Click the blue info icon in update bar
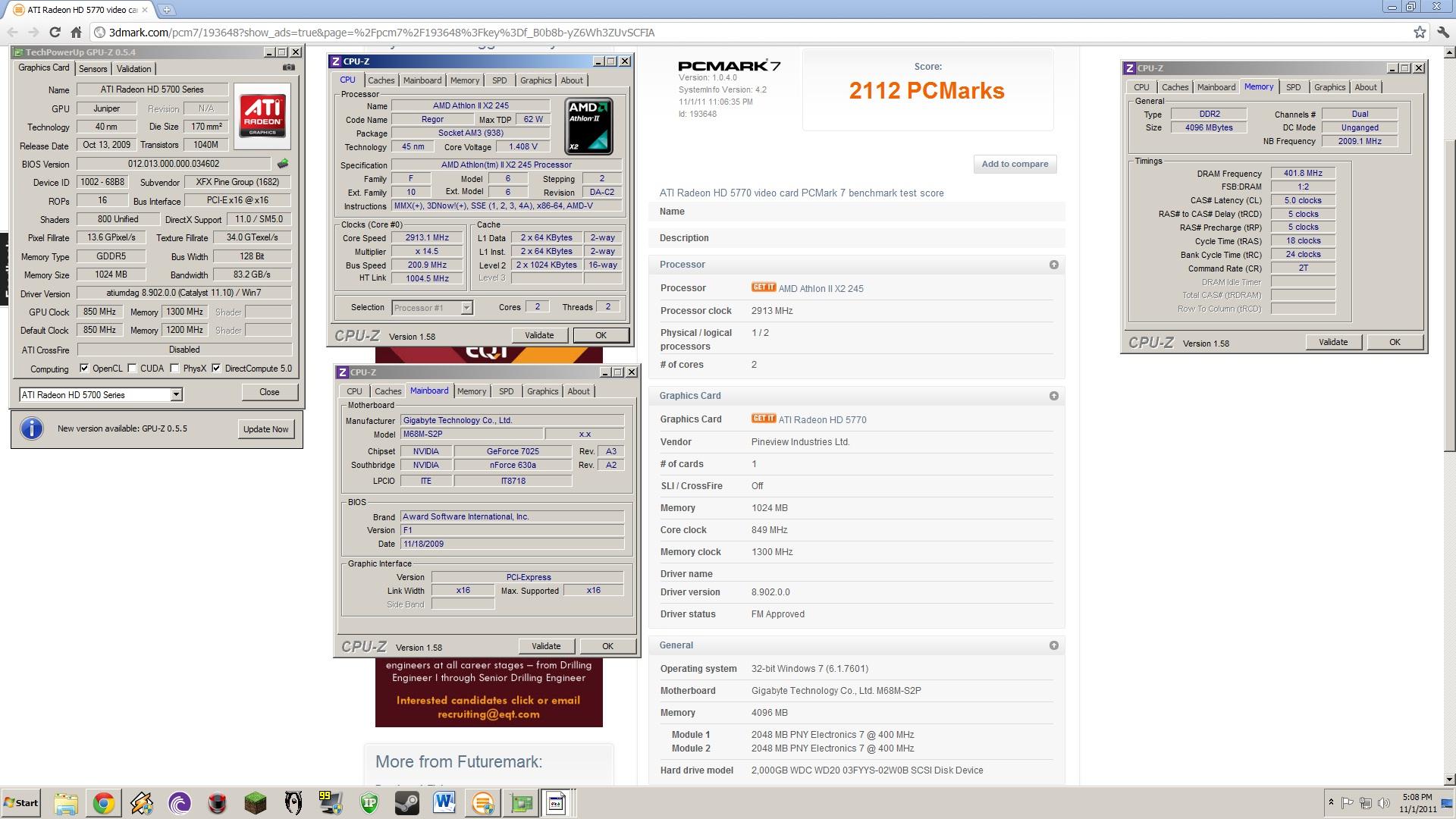The height and width of the screenshot is (819, 1456). [32, 428]
